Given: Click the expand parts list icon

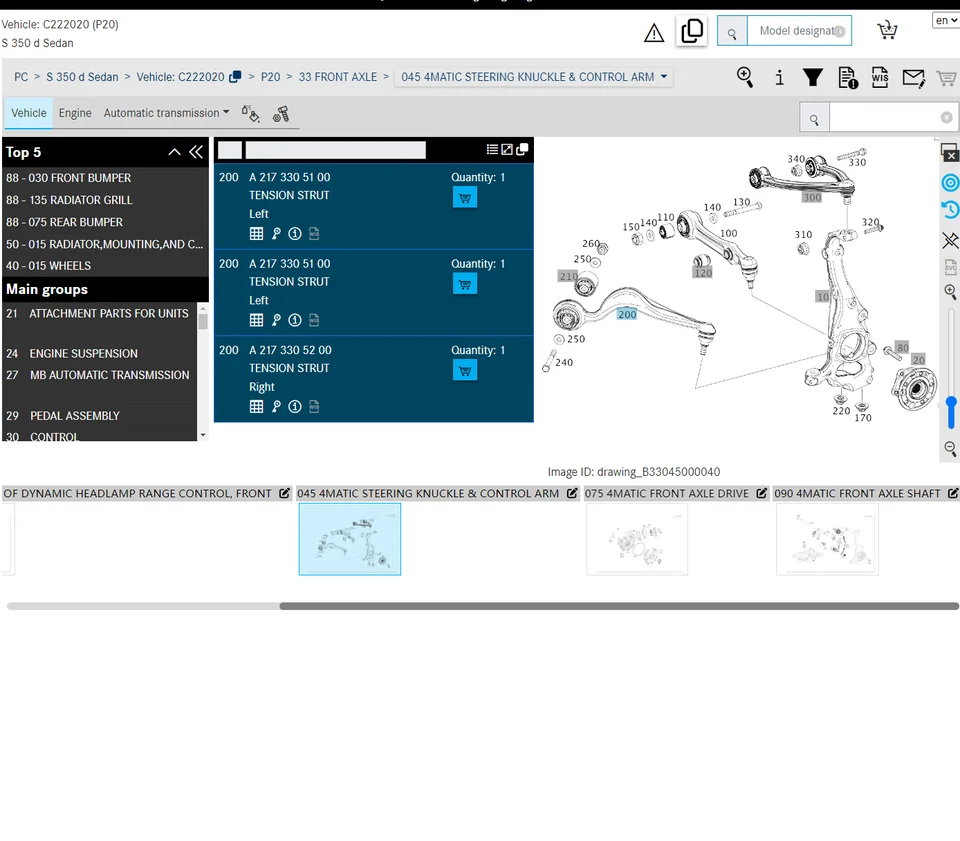Looking at the screenshot, I should (507, 149).
